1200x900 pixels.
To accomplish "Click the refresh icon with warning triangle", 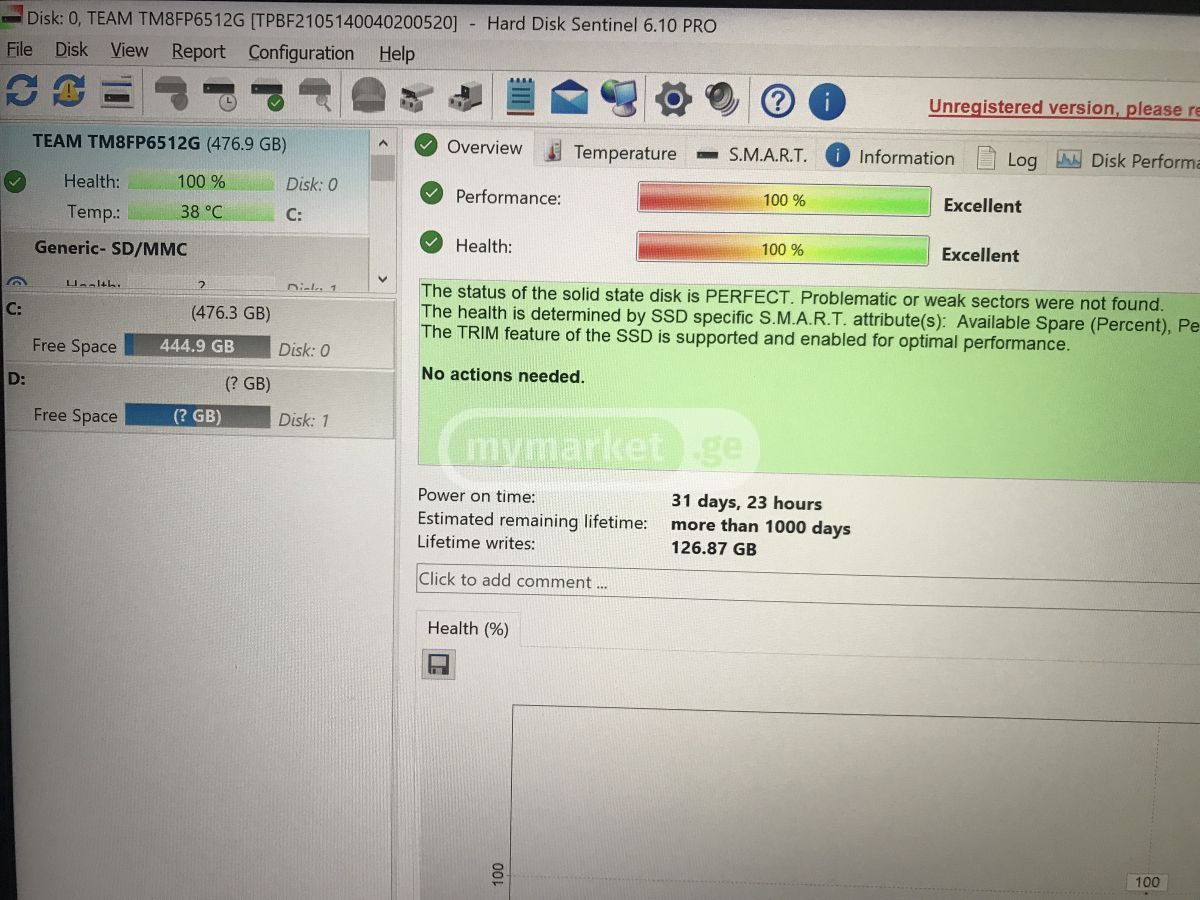I will [x=69, y=92].
